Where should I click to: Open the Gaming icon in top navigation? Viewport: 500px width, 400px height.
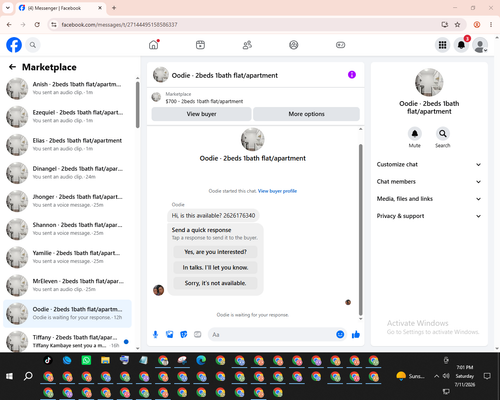pyautogui.click(x=340, y=45)
